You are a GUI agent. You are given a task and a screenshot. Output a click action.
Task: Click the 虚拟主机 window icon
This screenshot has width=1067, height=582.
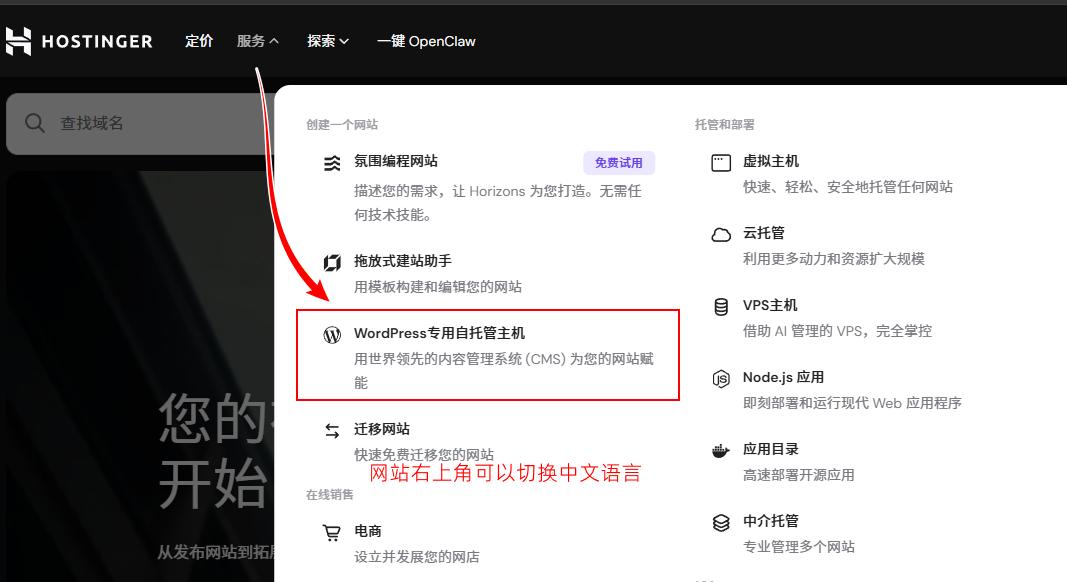coord(721,163)
